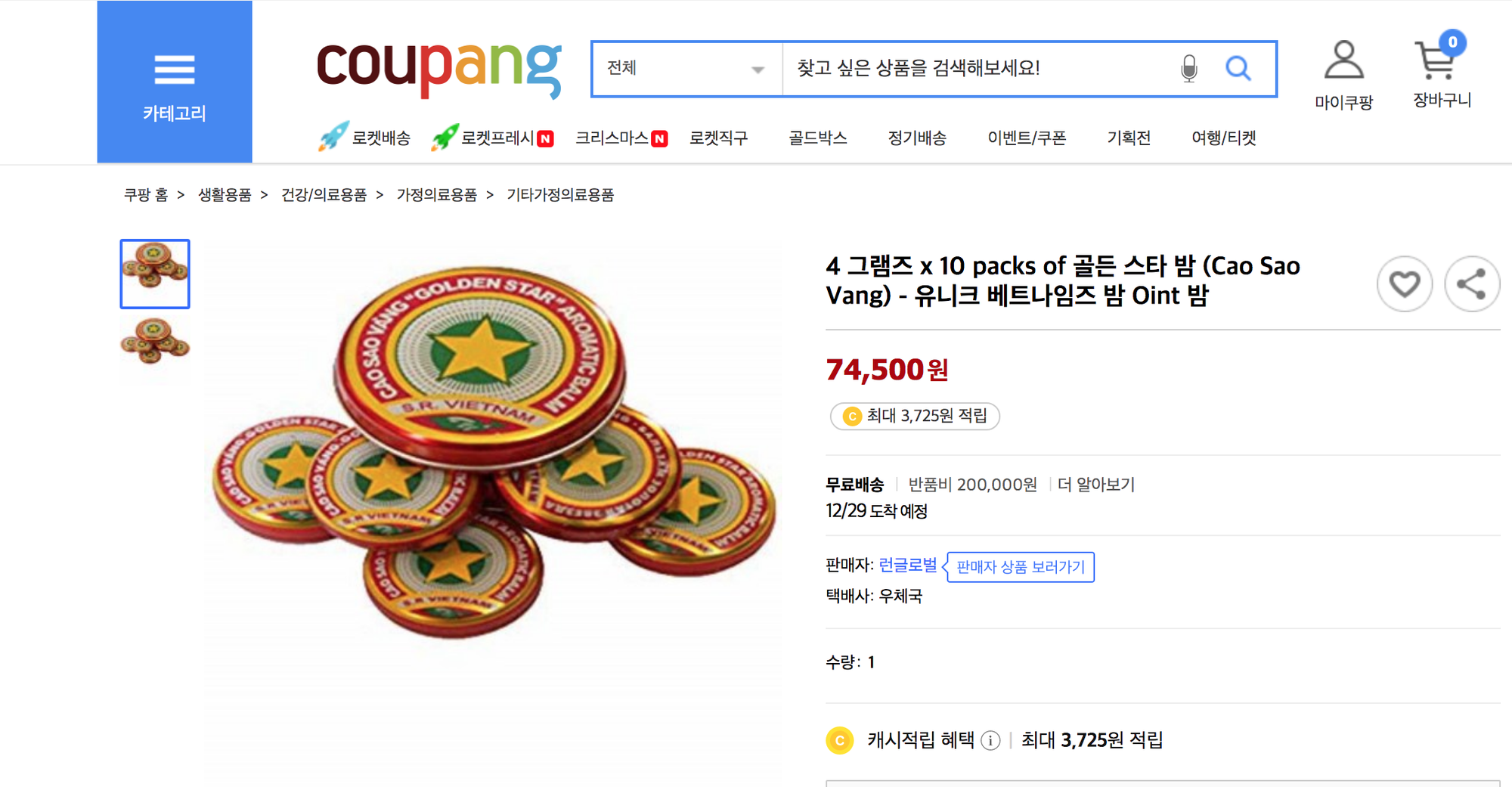
Task: Open the 로켓배송 menu item
Action: coord(366,138)
